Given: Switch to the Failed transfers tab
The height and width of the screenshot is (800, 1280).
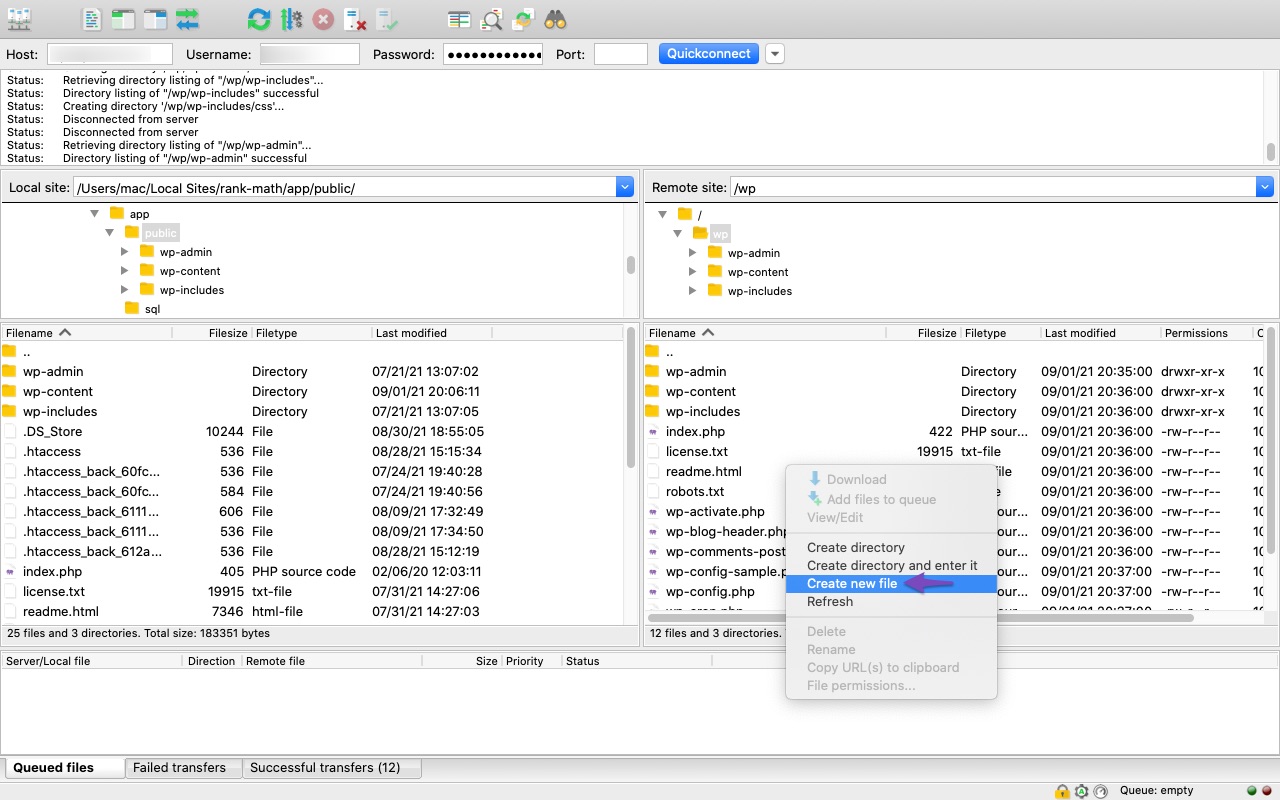Looking at the screenshot, I should pyautogui.click(x=184, y=768).
